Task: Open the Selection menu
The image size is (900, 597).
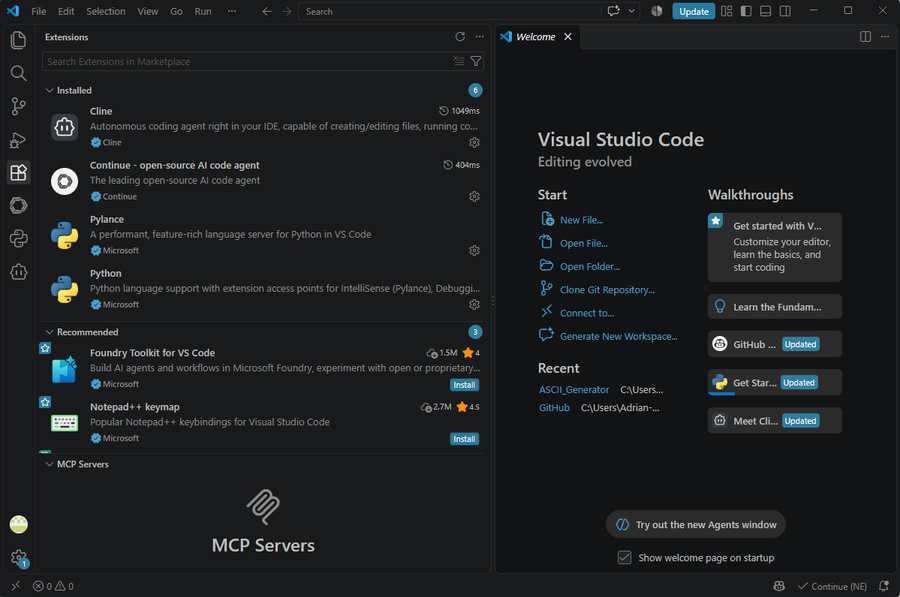Action: [x=106, y=11]
